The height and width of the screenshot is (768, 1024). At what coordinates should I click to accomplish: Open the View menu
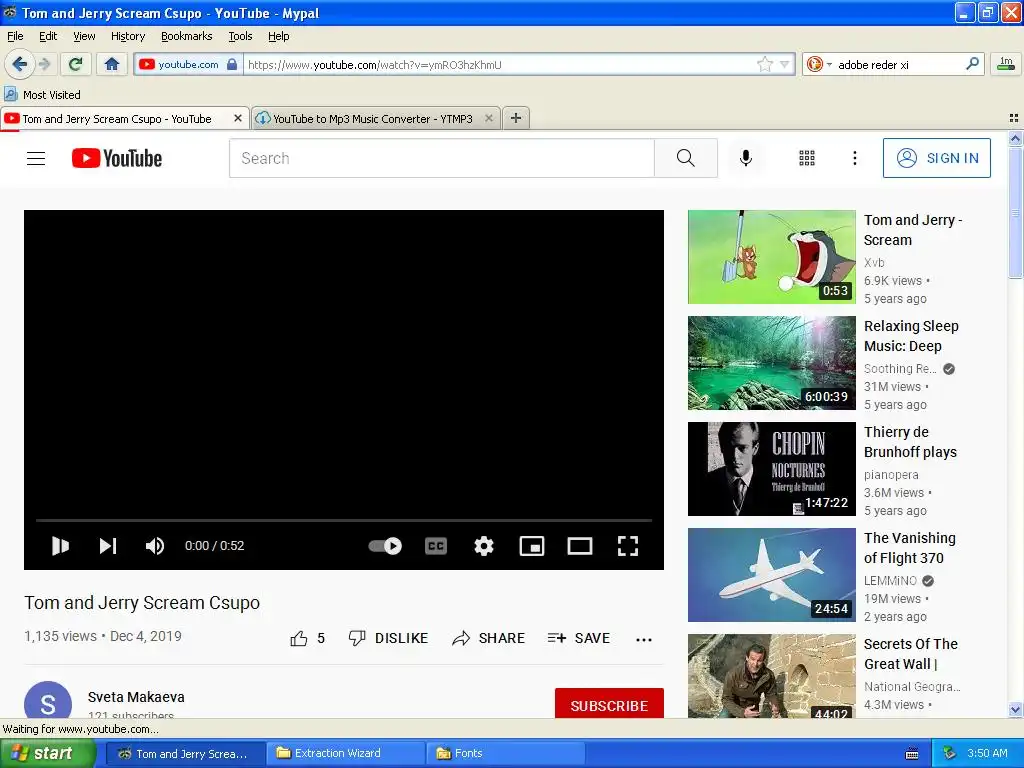point(84,36)
